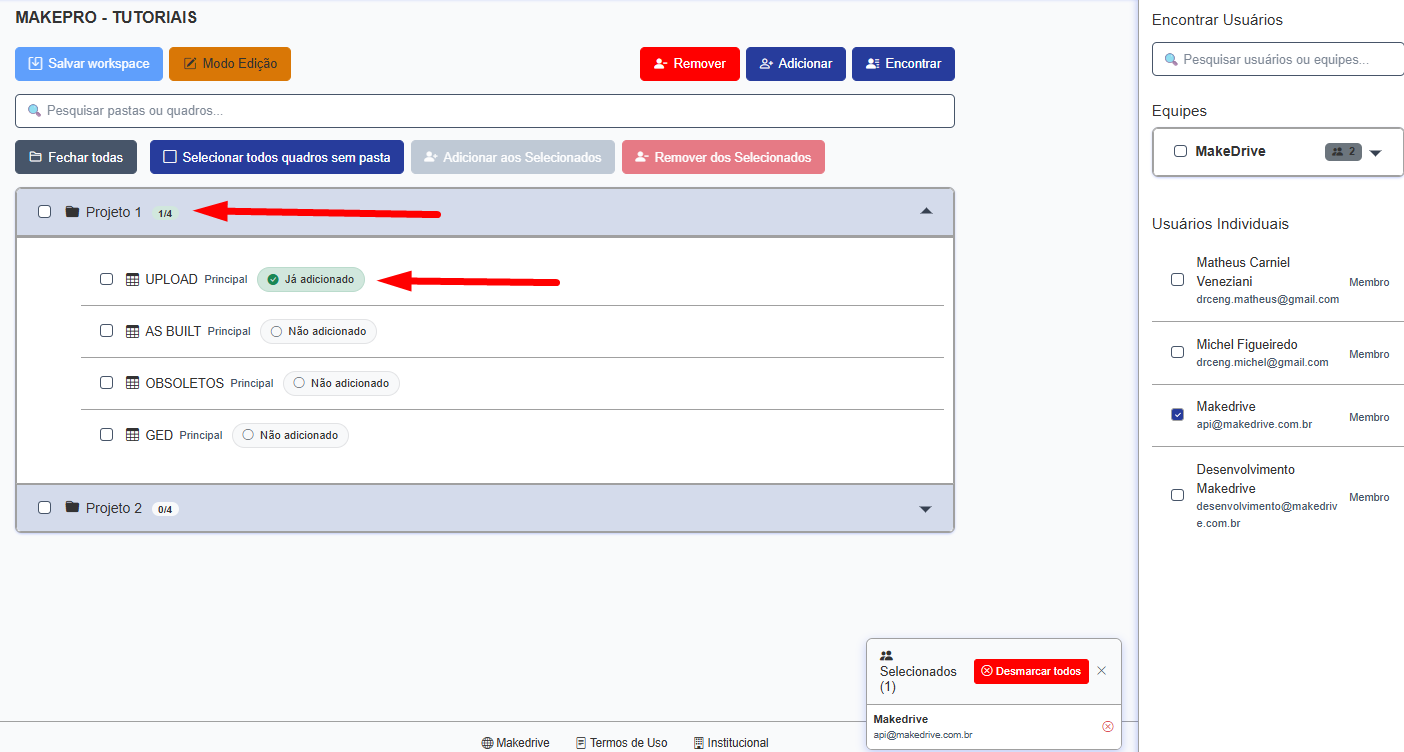The width and height of the screenshot is (1404, 752).
Task: Remove Makedrive from selected list icon
Action: [1107, 726]
